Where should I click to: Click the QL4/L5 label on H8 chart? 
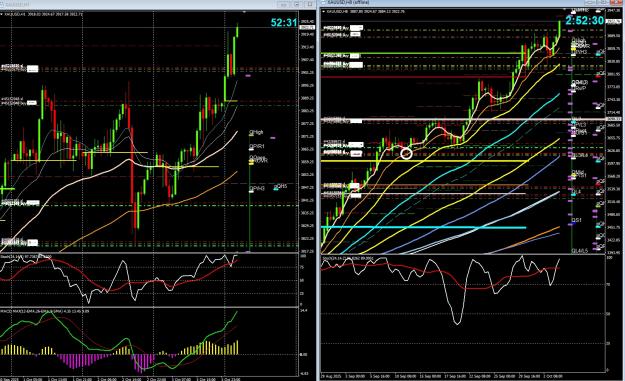point(580,251)
